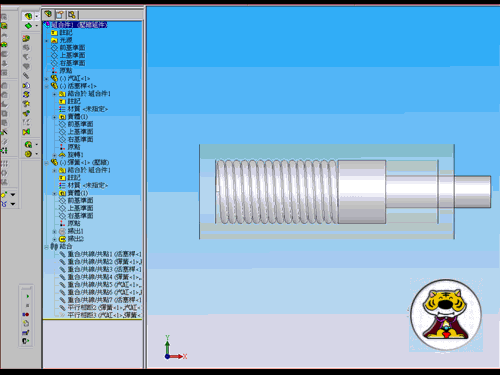Viewport: 500px width, 375px height.
Task: Switch to the ConfigurationManager tab
Action: (71, 14)
